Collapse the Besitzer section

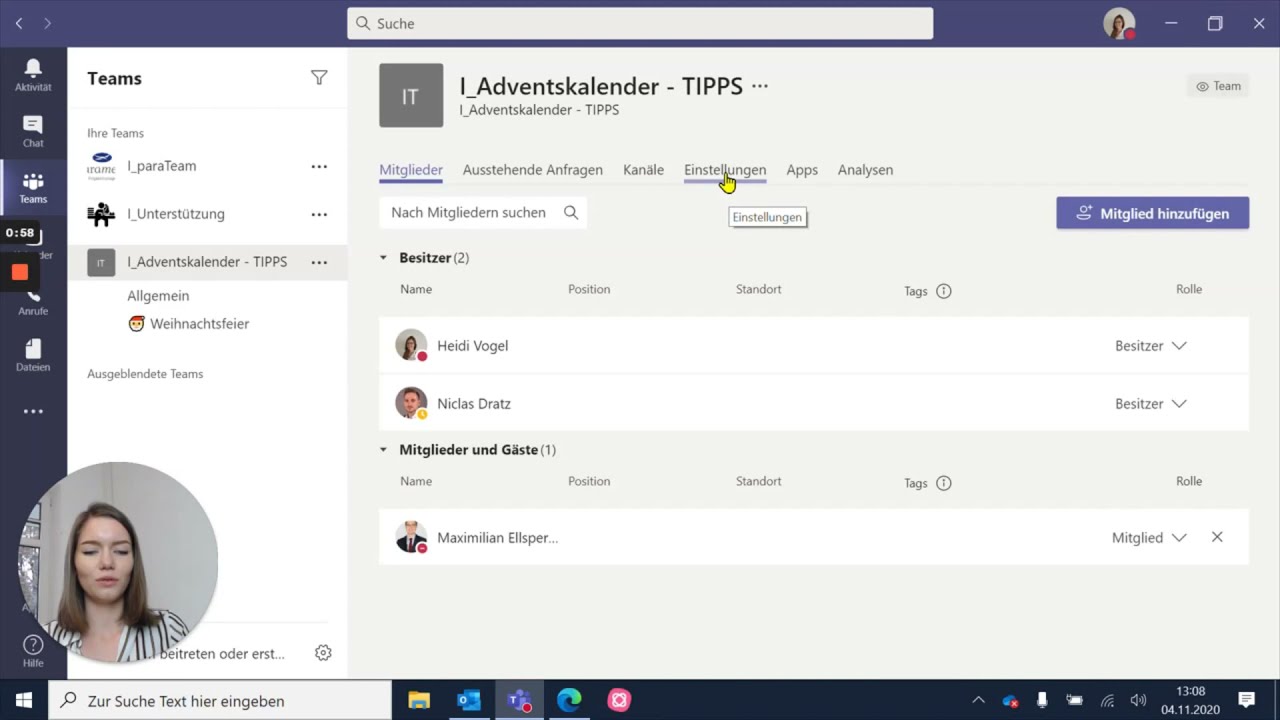383,258
